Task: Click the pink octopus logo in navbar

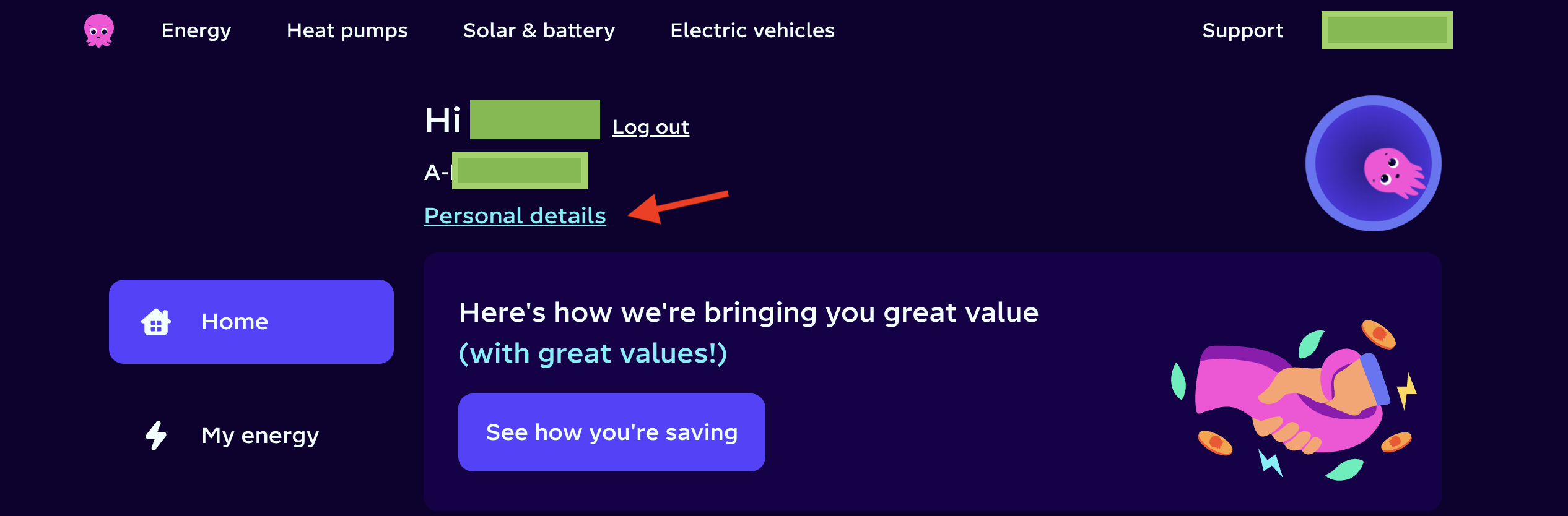Action: coord(99,30)
